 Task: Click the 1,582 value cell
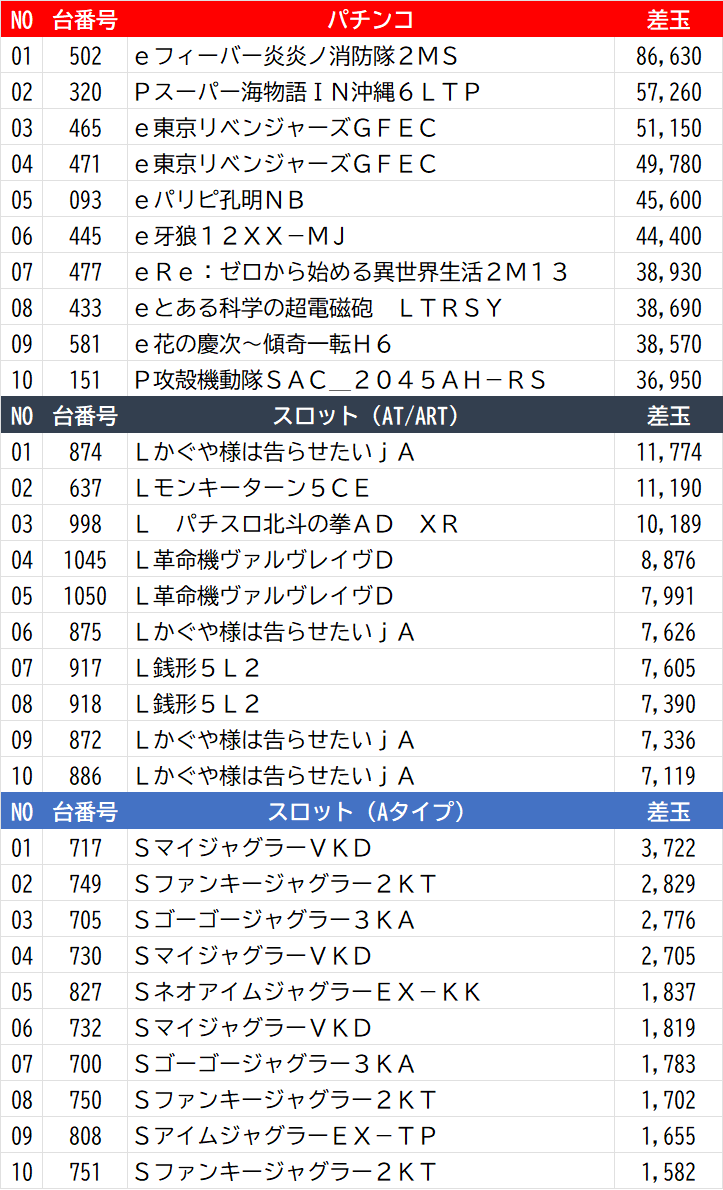tap(668, 1172)
